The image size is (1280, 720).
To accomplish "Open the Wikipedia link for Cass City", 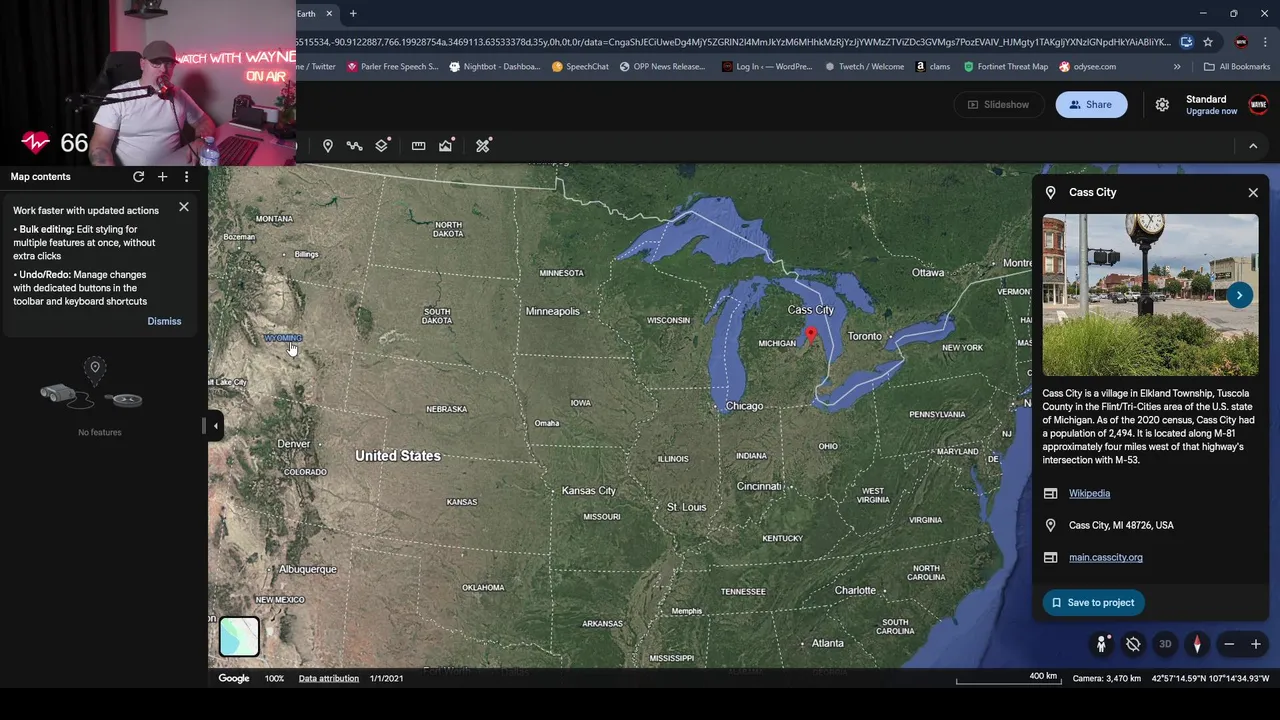I will (1089, 493).
